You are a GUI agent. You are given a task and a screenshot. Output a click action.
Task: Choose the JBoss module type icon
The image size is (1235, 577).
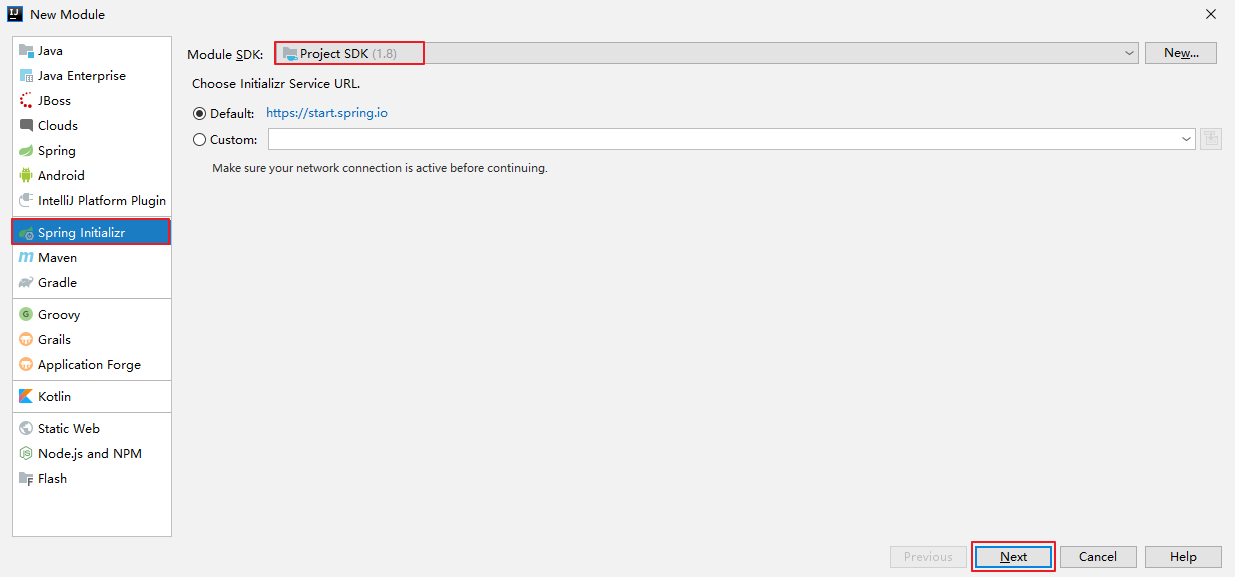(26, 101)
